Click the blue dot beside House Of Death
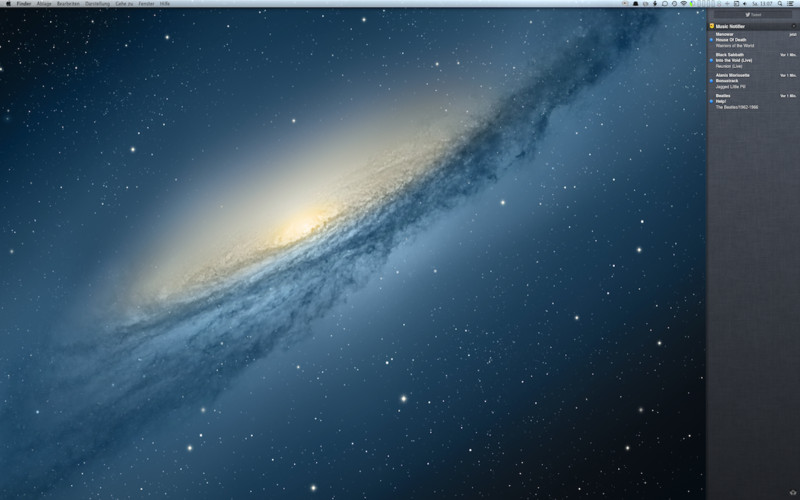The height and width of the screenshot is (500, 800). [711, 40]
